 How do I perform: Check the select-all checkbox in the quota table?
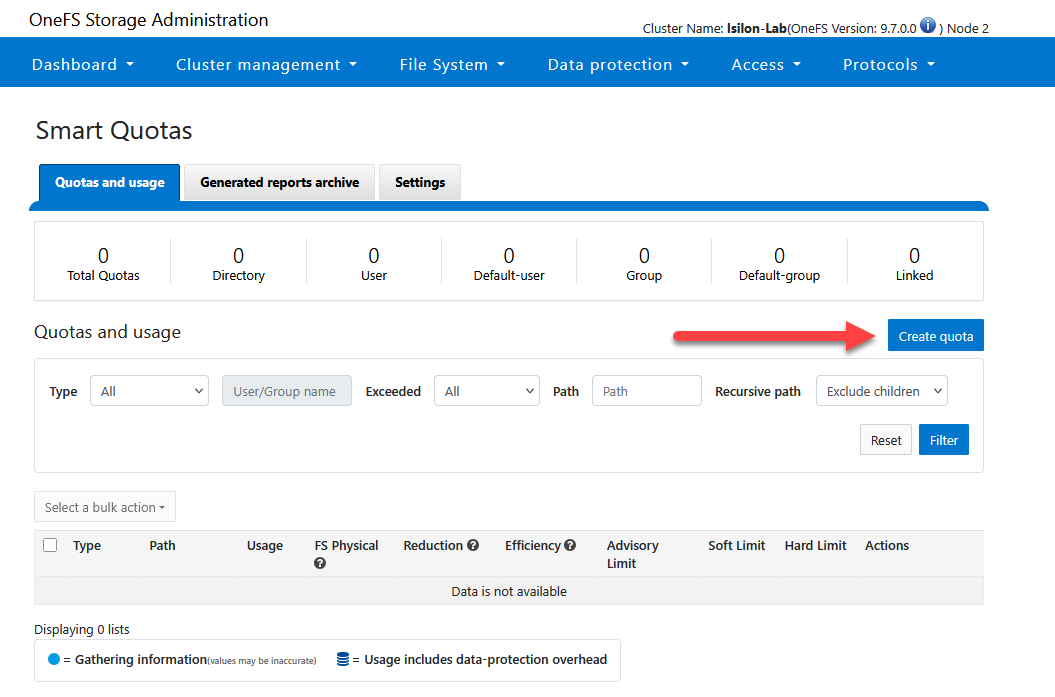pos(50,545)
